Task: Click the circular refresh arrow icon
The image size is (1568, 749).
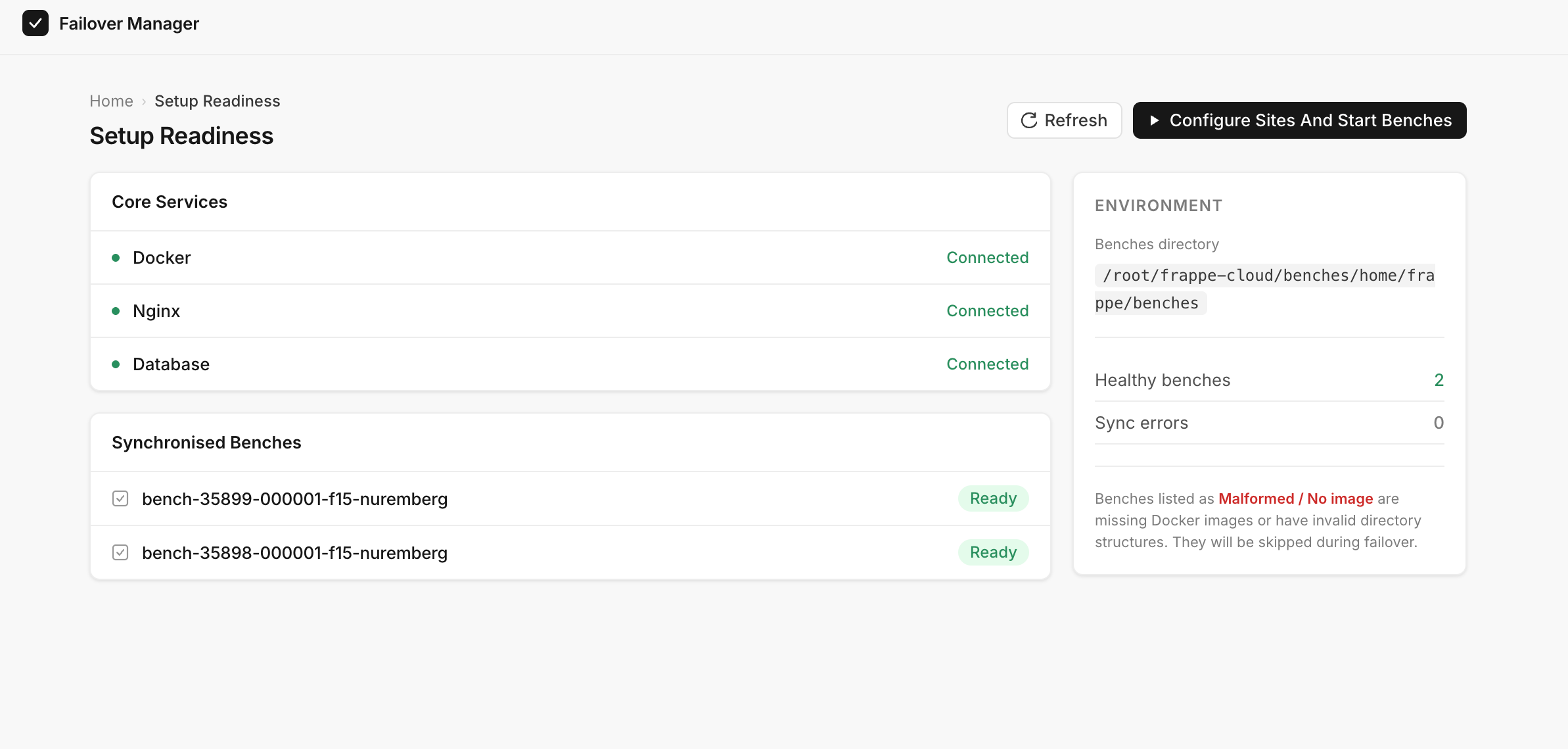Action: [x=1028, y=120]
